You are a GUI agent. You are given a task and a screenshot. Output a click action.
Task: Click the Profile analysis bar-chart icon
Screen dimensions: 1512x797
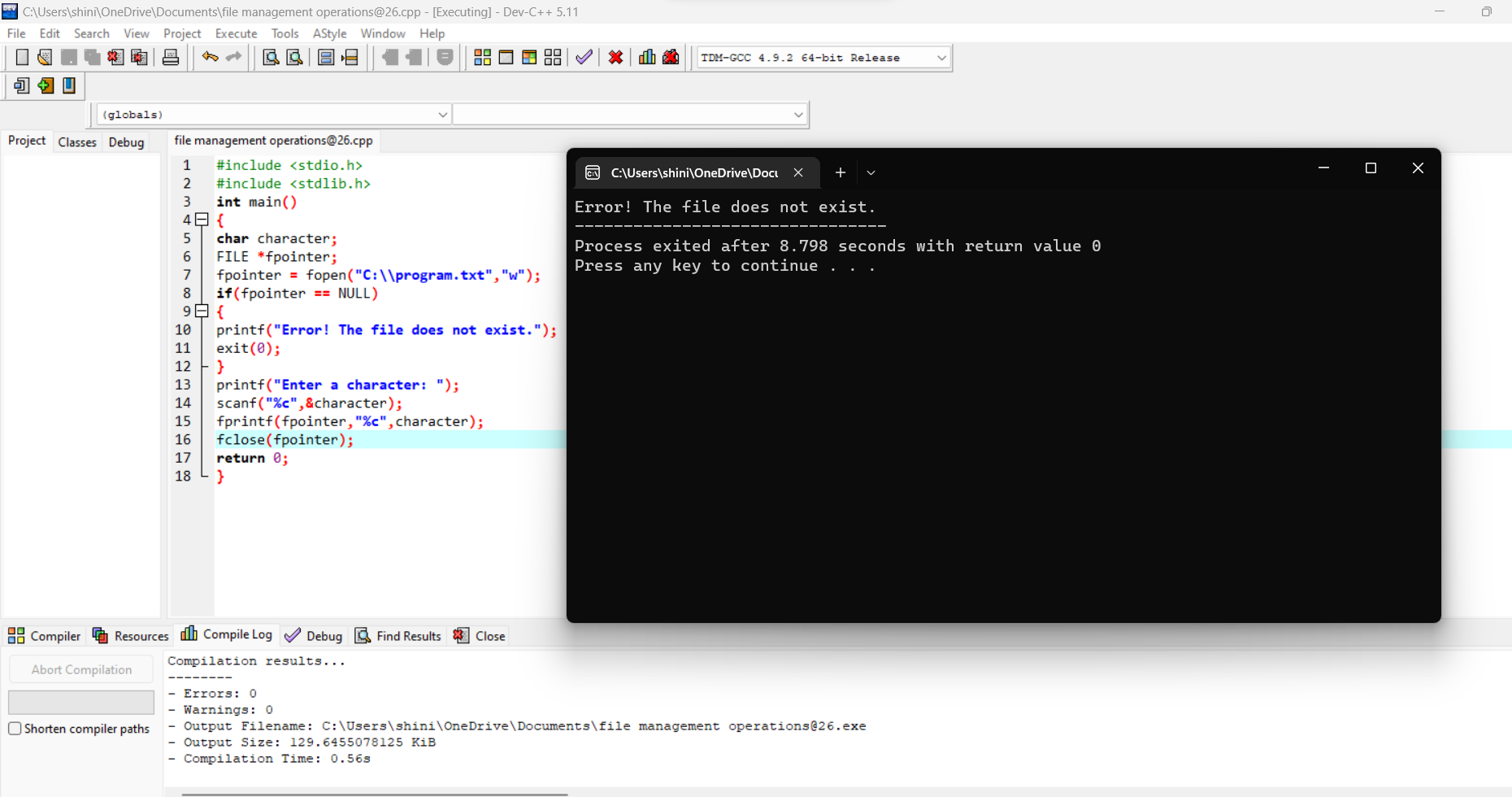click(646, 57)
